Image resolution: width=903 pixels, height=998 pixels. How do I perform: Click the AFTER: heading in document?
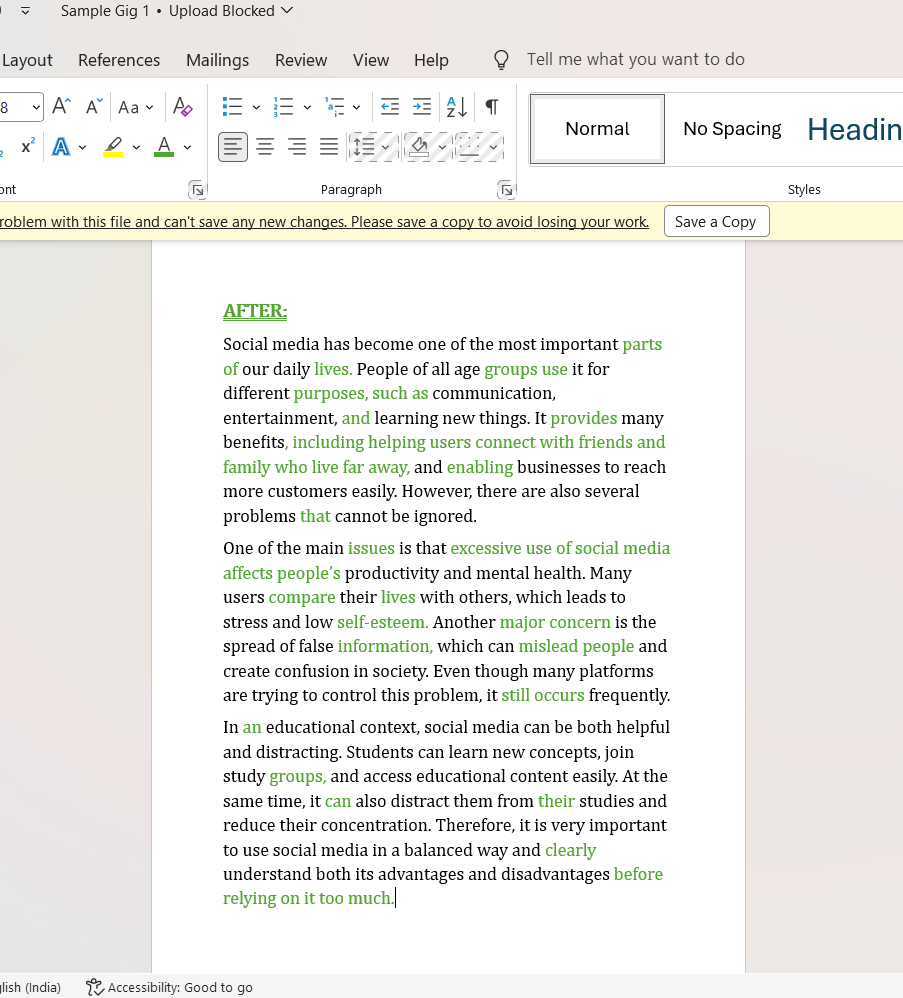255,311
